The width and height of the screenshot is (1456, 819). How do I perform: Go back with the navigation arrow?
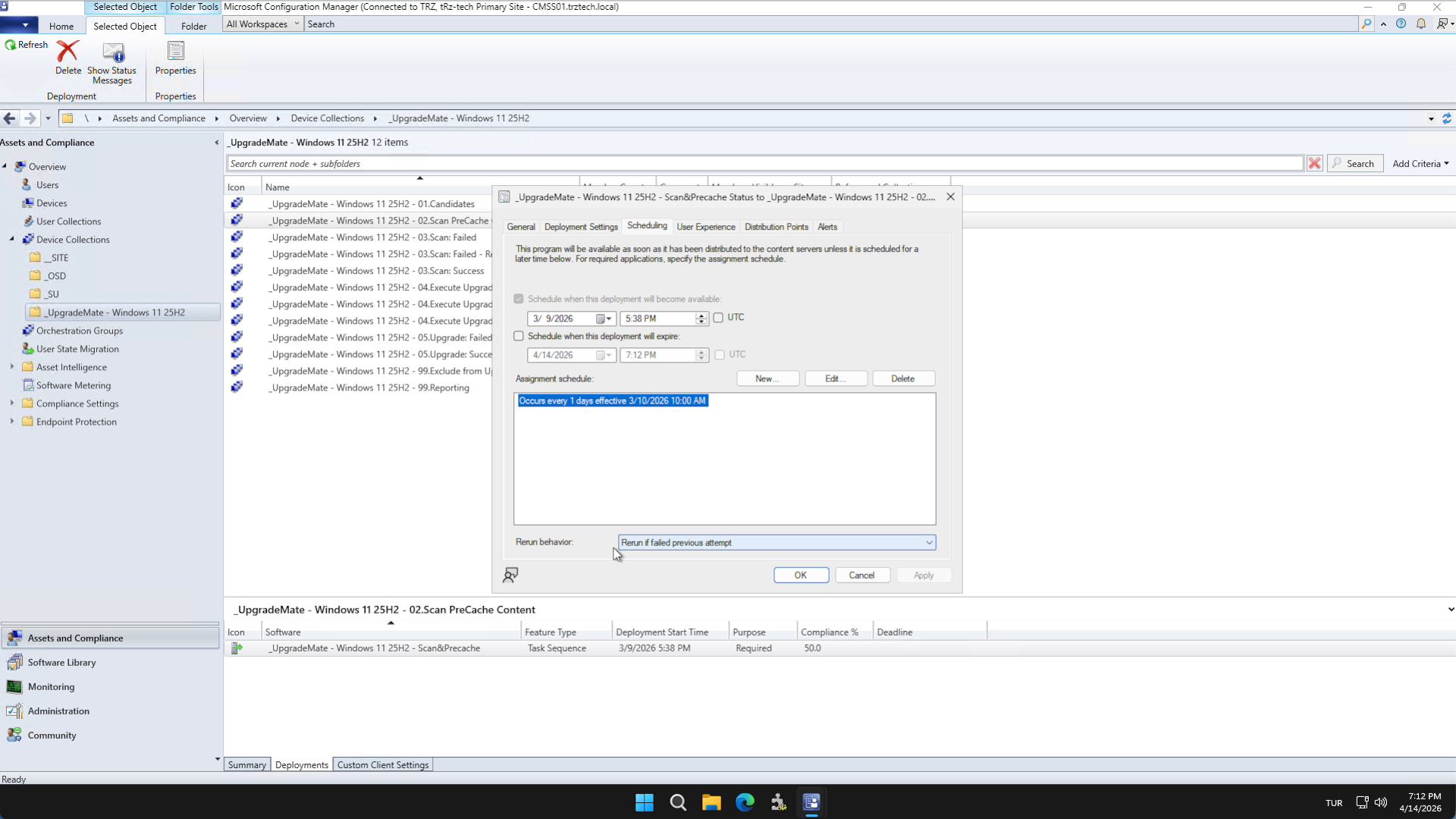coord(10,118)
